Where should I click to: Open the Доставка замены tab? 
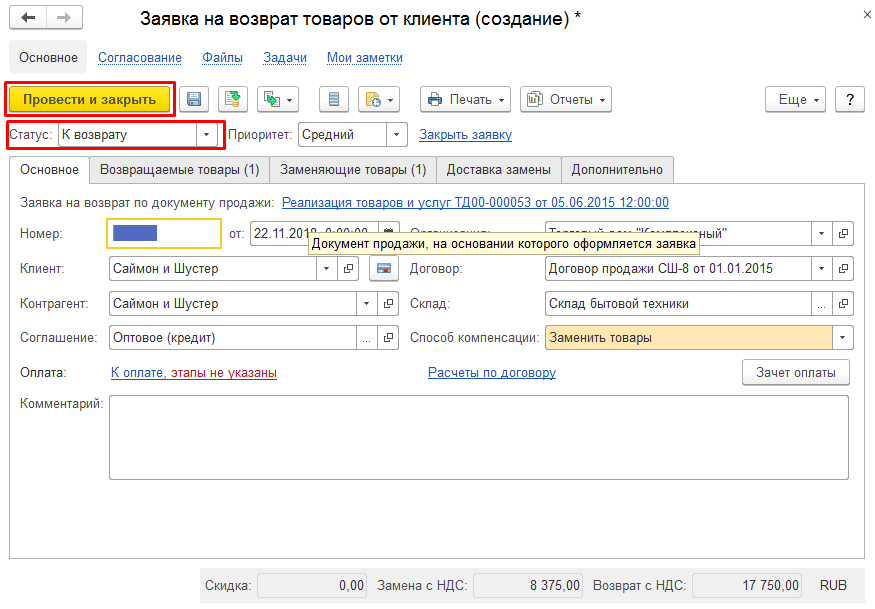click(498, 170)
